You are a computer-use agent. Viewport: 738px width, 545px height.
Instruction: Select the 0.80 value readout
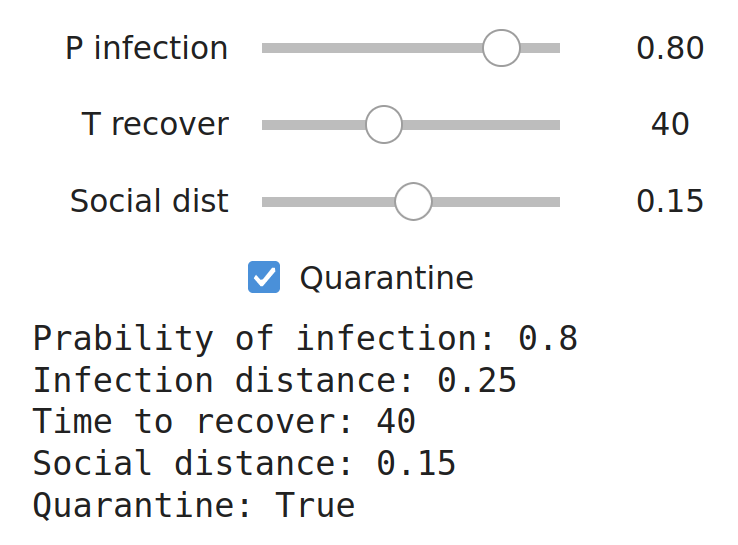pyautogui.click(x=670, y=48)
